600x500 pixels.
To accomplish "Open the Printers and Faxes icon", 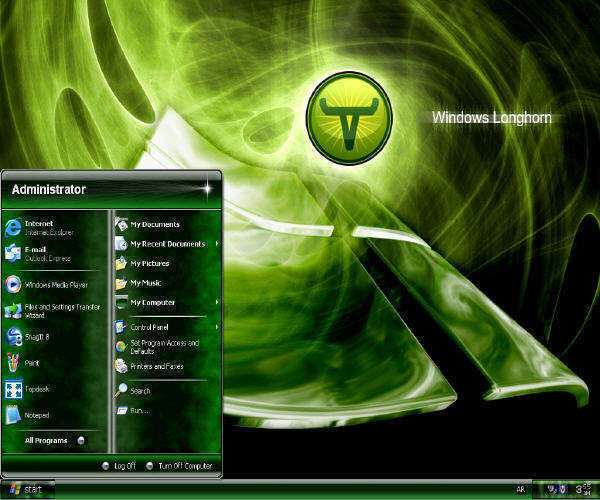I will tap(121, 366).
